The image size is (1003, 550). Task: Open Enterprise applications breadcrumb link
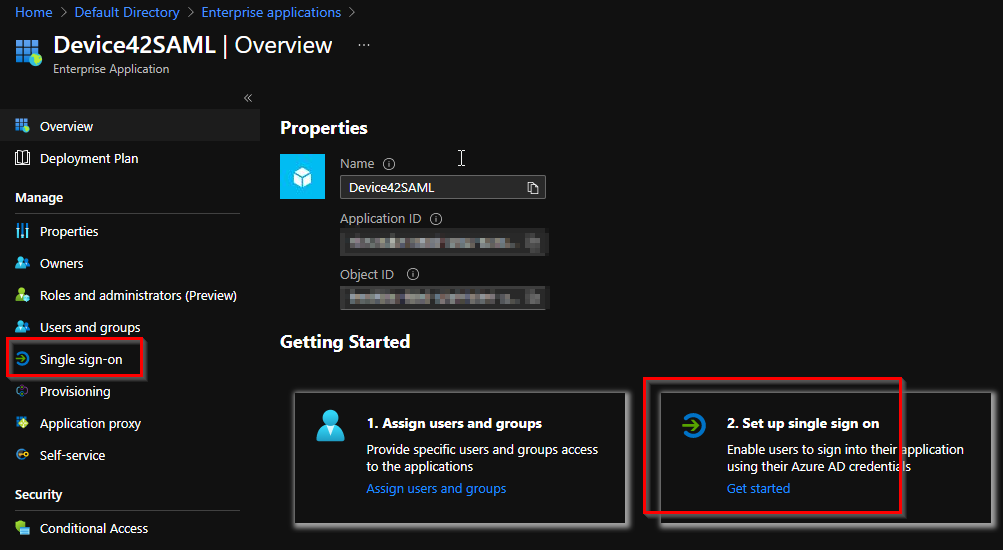pos(271,12)
